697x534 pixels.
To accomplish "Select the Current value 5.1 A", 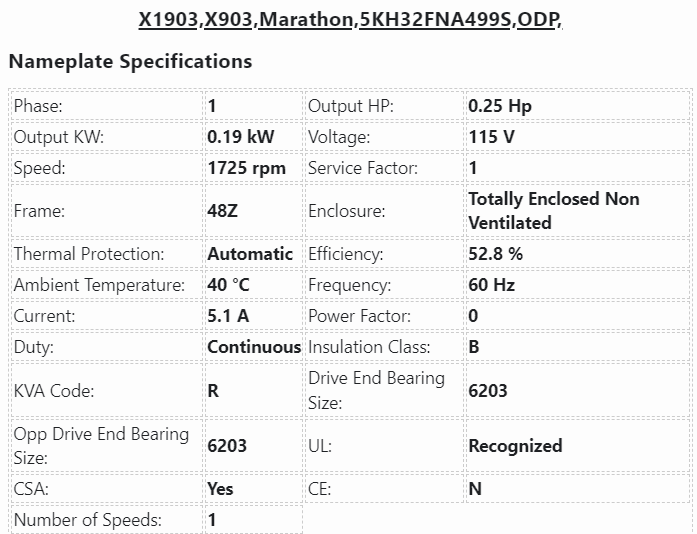I will [229, 316].
